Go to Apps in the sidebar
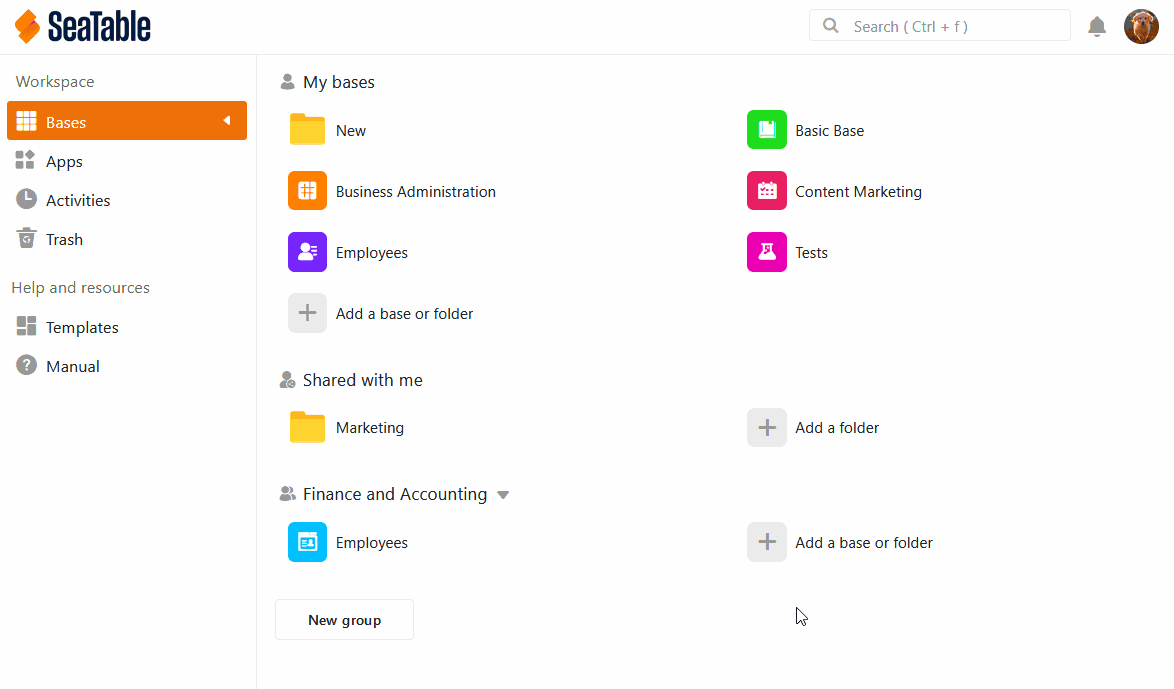The height and width of the screenshot is (689, 1174). pyautogui.click(x=64, y=161)
